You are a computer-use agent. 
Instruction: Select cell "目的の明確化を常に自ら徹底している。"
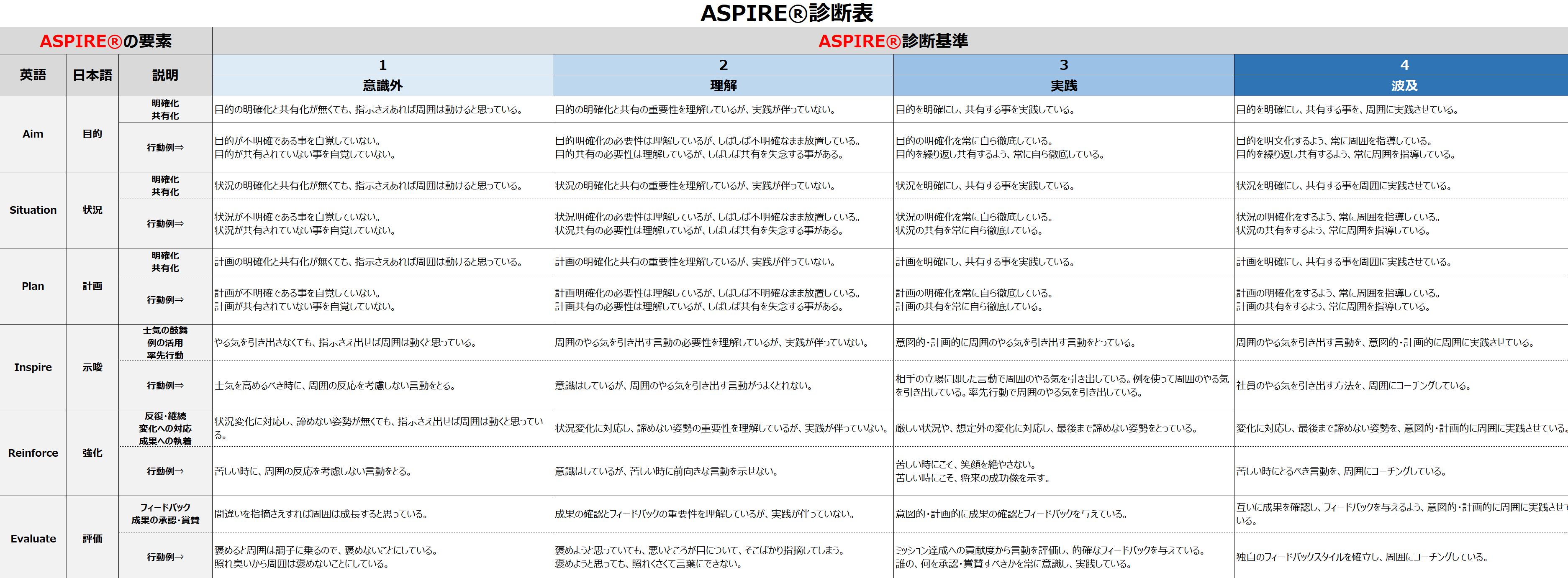tap(1063, 147)
